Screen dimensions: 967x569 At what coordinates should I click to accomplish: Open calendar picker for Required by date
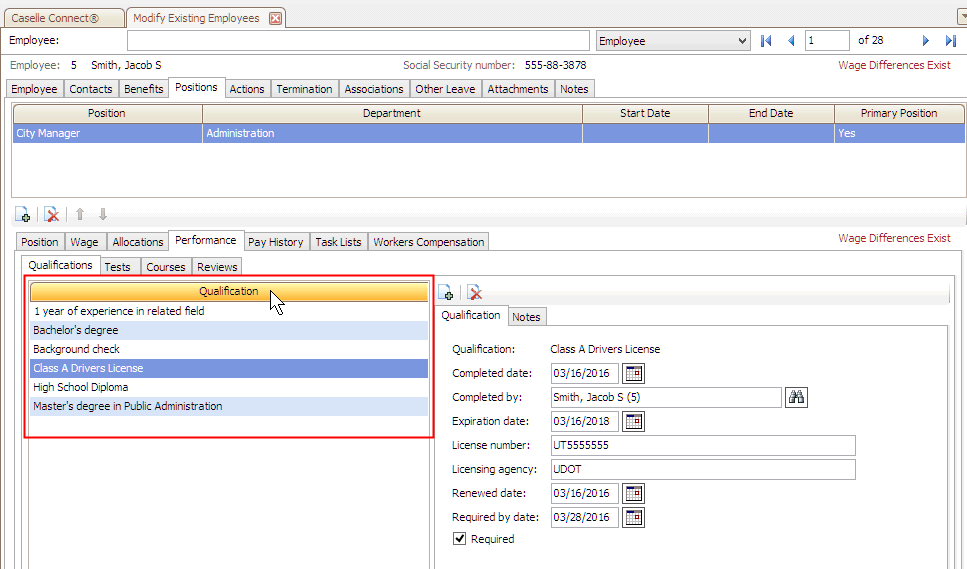point(633,518)
